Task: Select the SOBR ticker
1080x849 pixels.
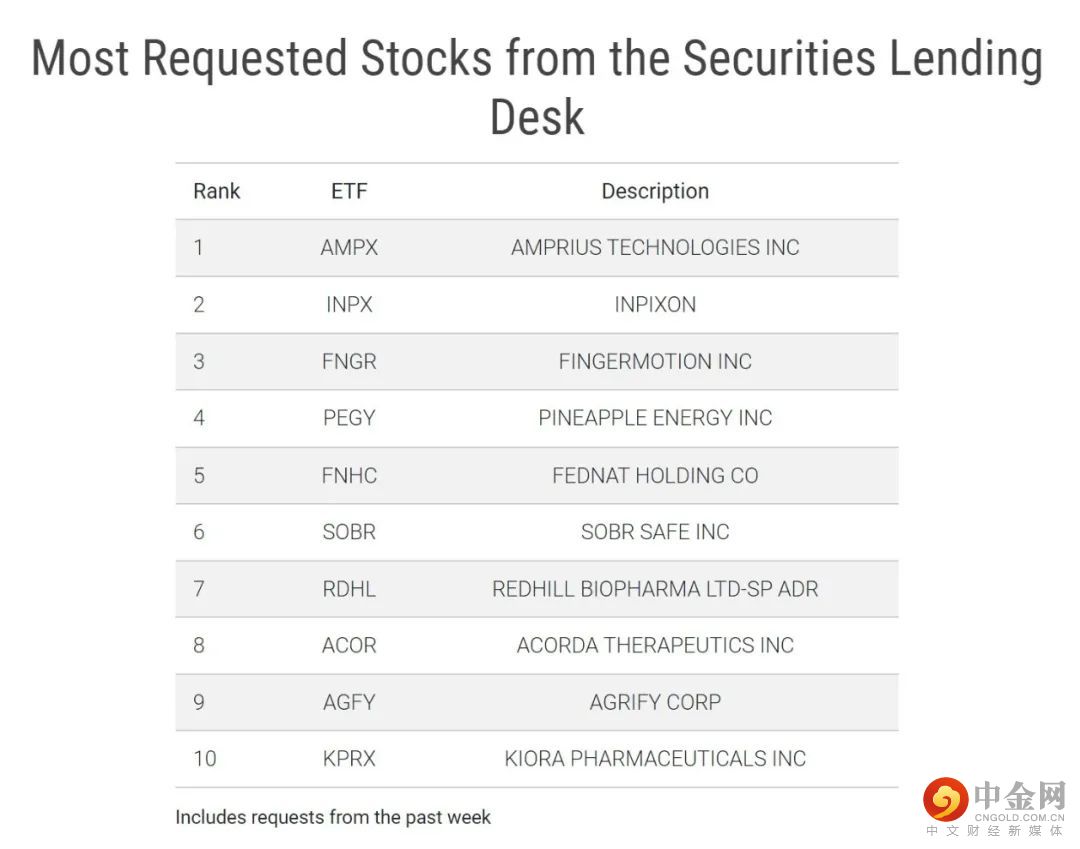Action: coord(349,532)
